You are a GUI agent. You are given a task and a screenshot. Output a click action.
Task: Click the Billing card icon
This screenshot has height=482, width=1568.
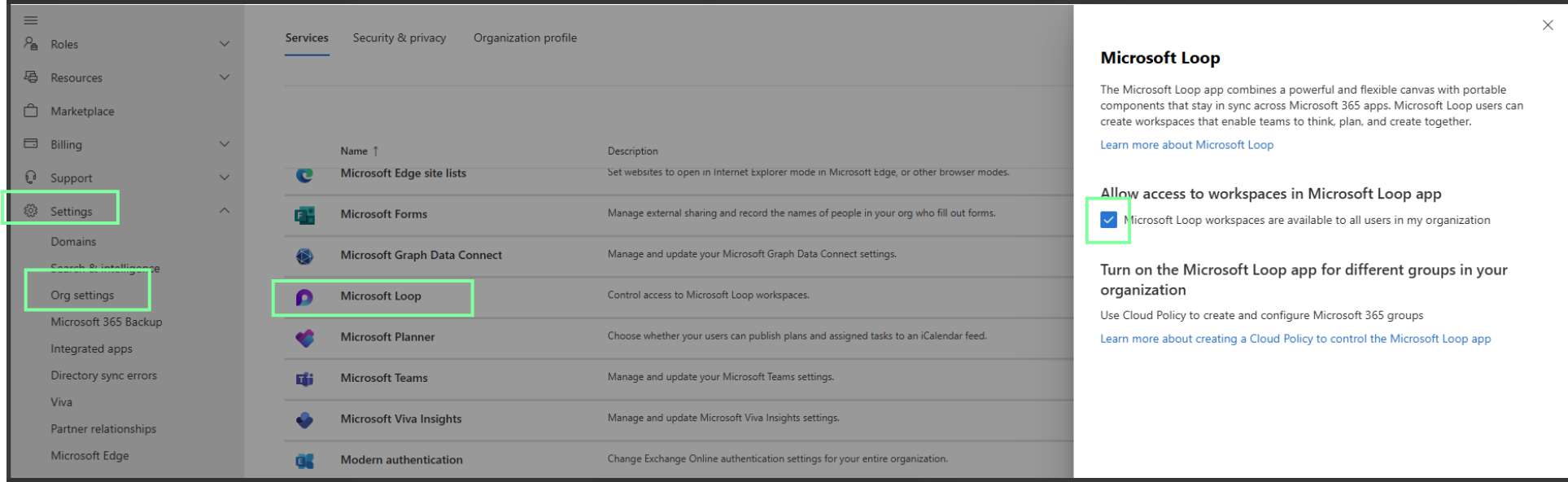pos(31,144)
